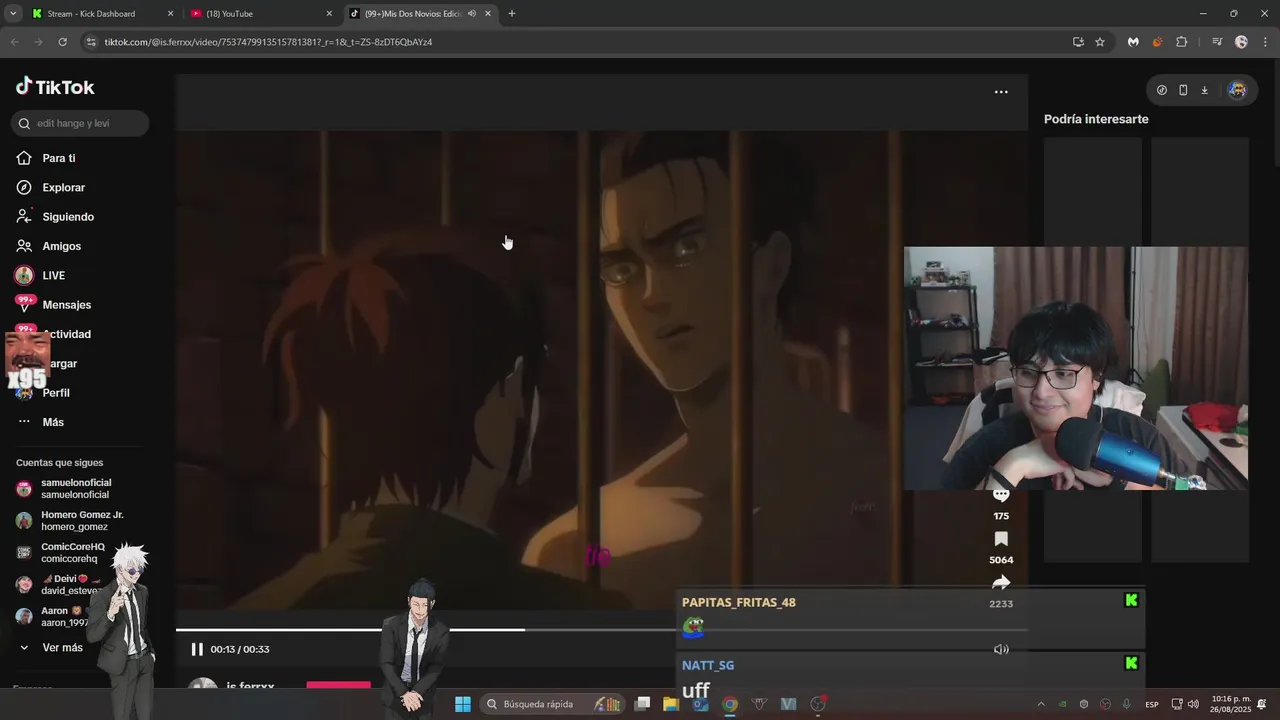Screen dimensions: 1280x720
Task: Close the YouTube tab
Action: (329, 14)
